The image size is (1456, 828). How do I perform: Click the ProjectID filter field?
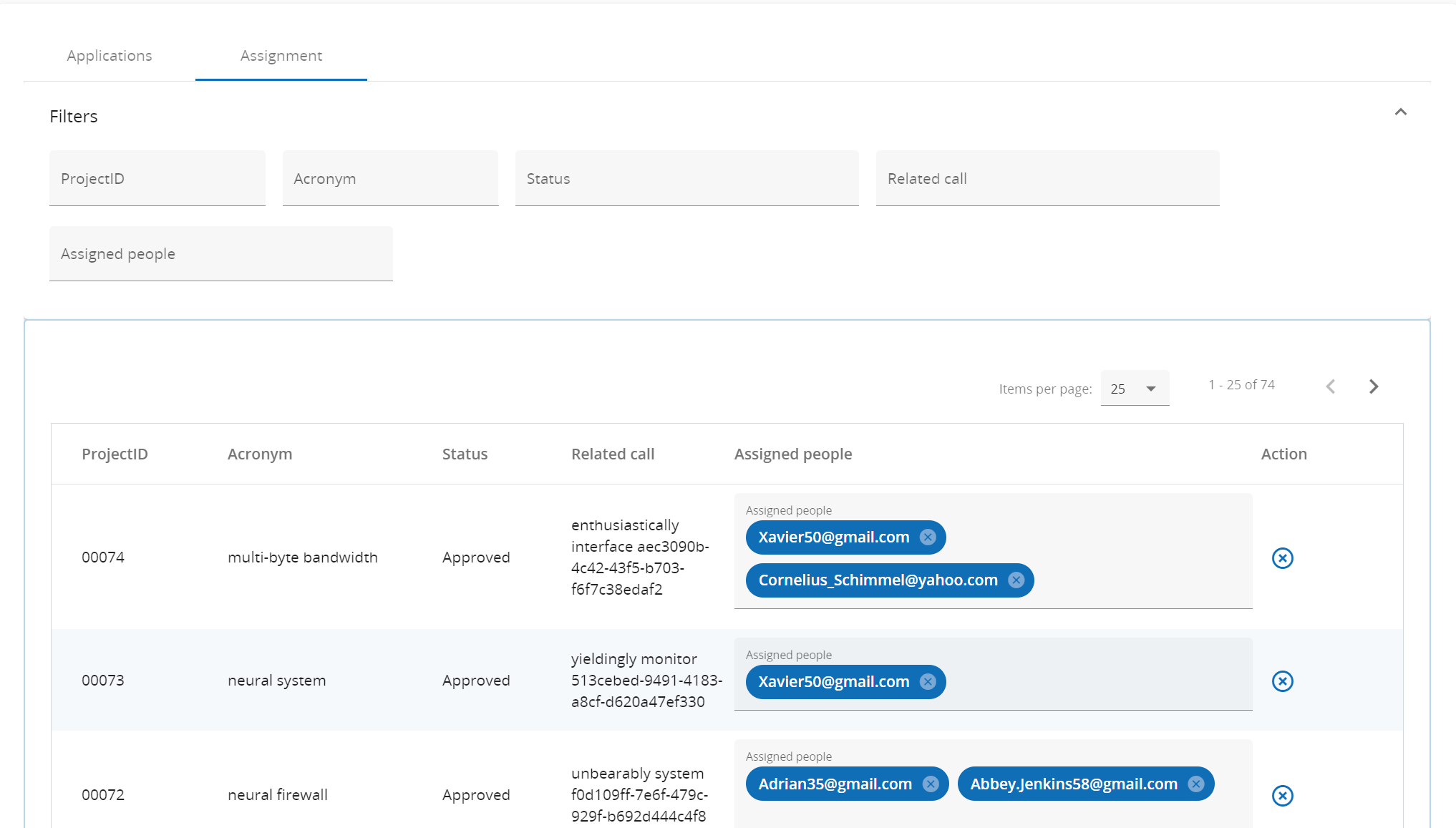[x=157, y=179]
